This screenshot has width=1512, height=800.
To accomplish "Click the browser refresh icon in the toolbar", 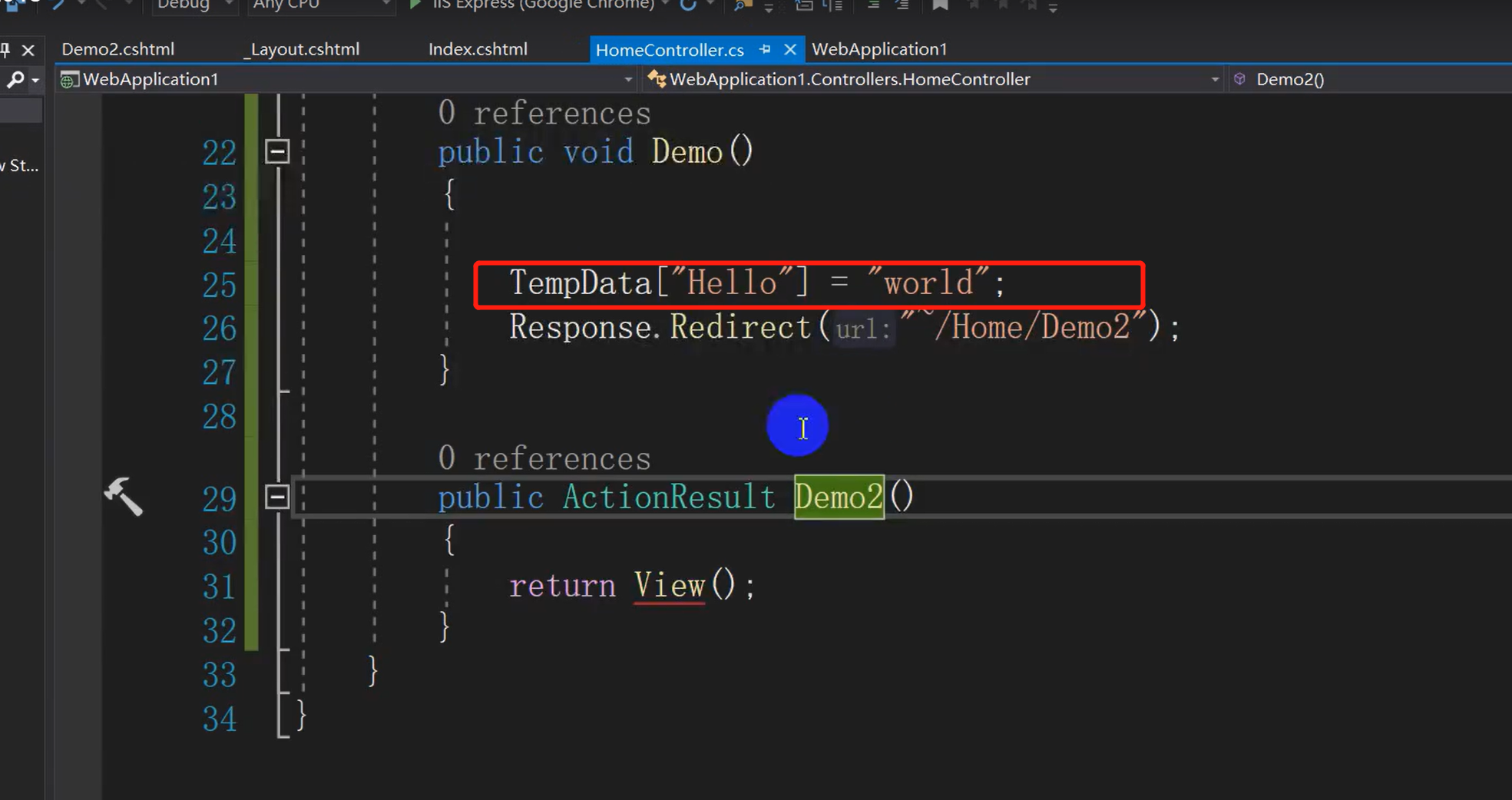I will [x=688, y=5].
